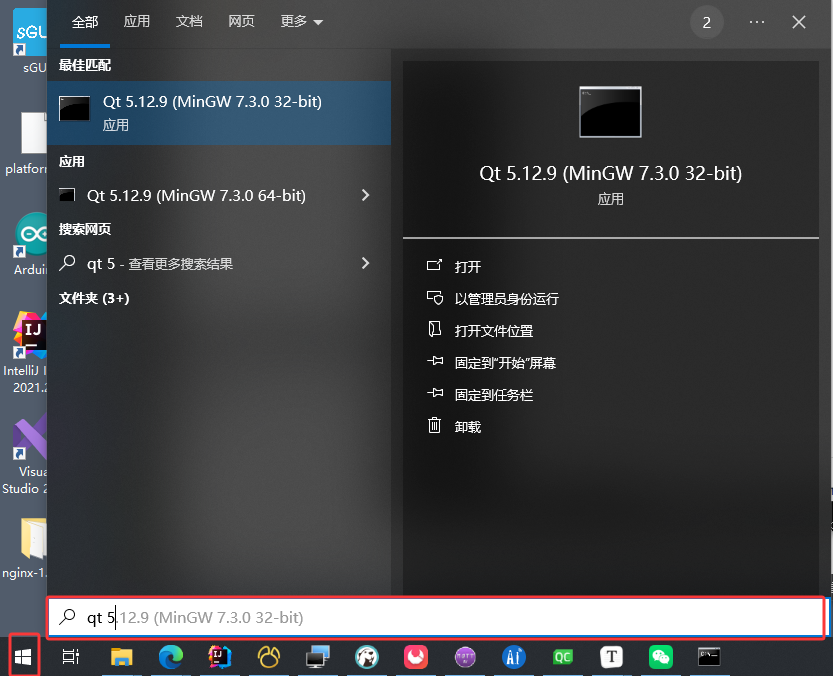Open the platform file on the desktop
Image resolution: width=833 pixels, height=676 pixels.
coord(26,143)
